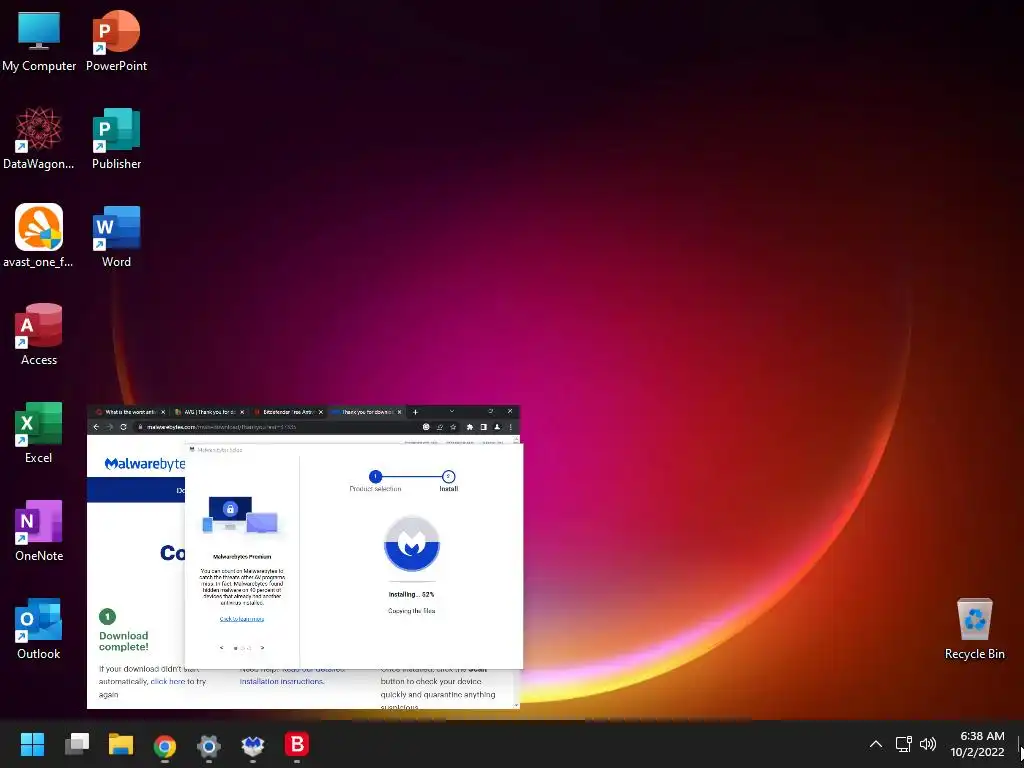The image size is (1024, 768).
Task: Open the gear-shaped Settings taskbar icon
Action: coord(208,745)
